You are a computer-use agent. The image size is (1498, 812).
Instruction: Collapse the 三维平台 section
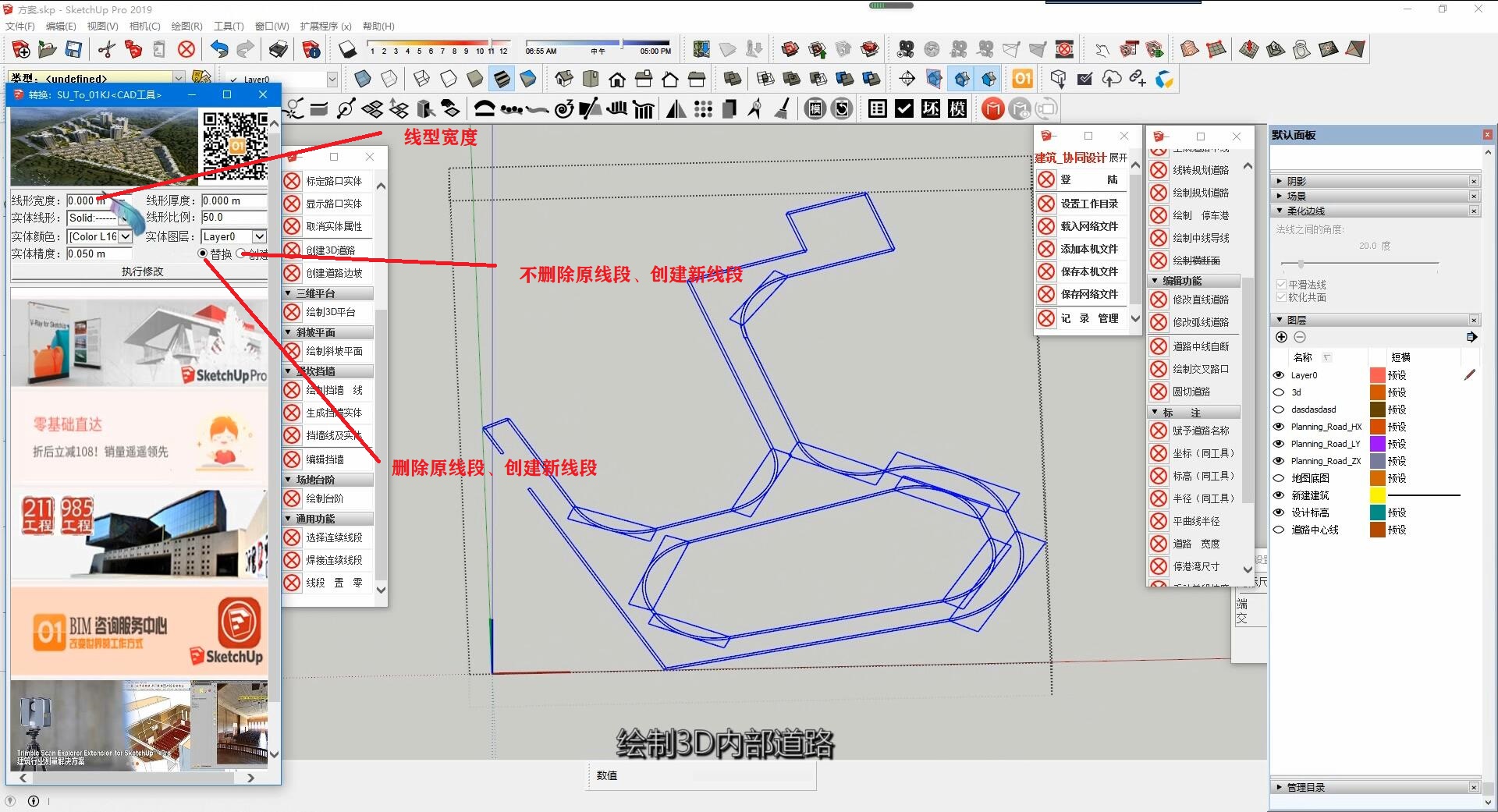point(328,293)
